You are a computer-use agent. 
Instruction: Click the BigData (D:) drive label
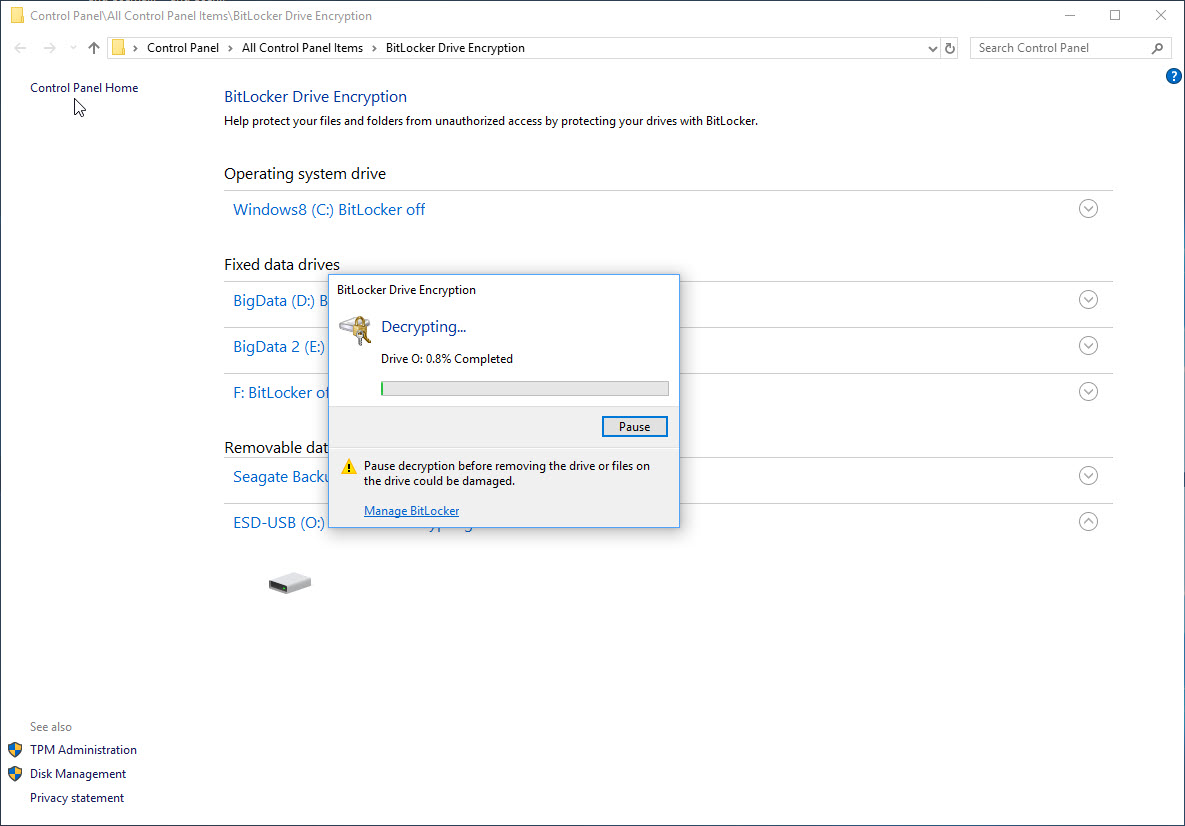(280, 301)
